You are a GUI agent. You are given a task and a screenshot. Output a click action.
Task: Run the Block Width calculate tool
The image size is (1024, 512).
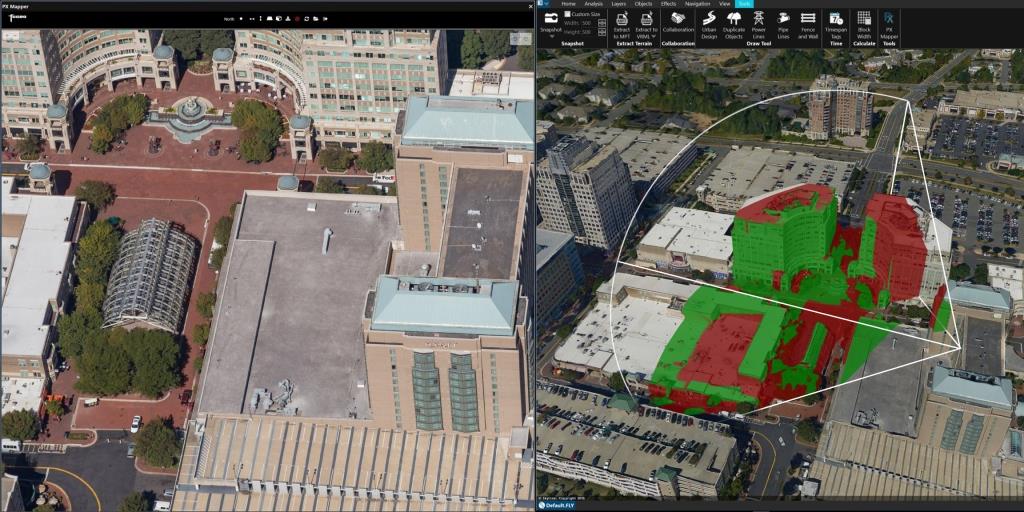tap(864, 25)
